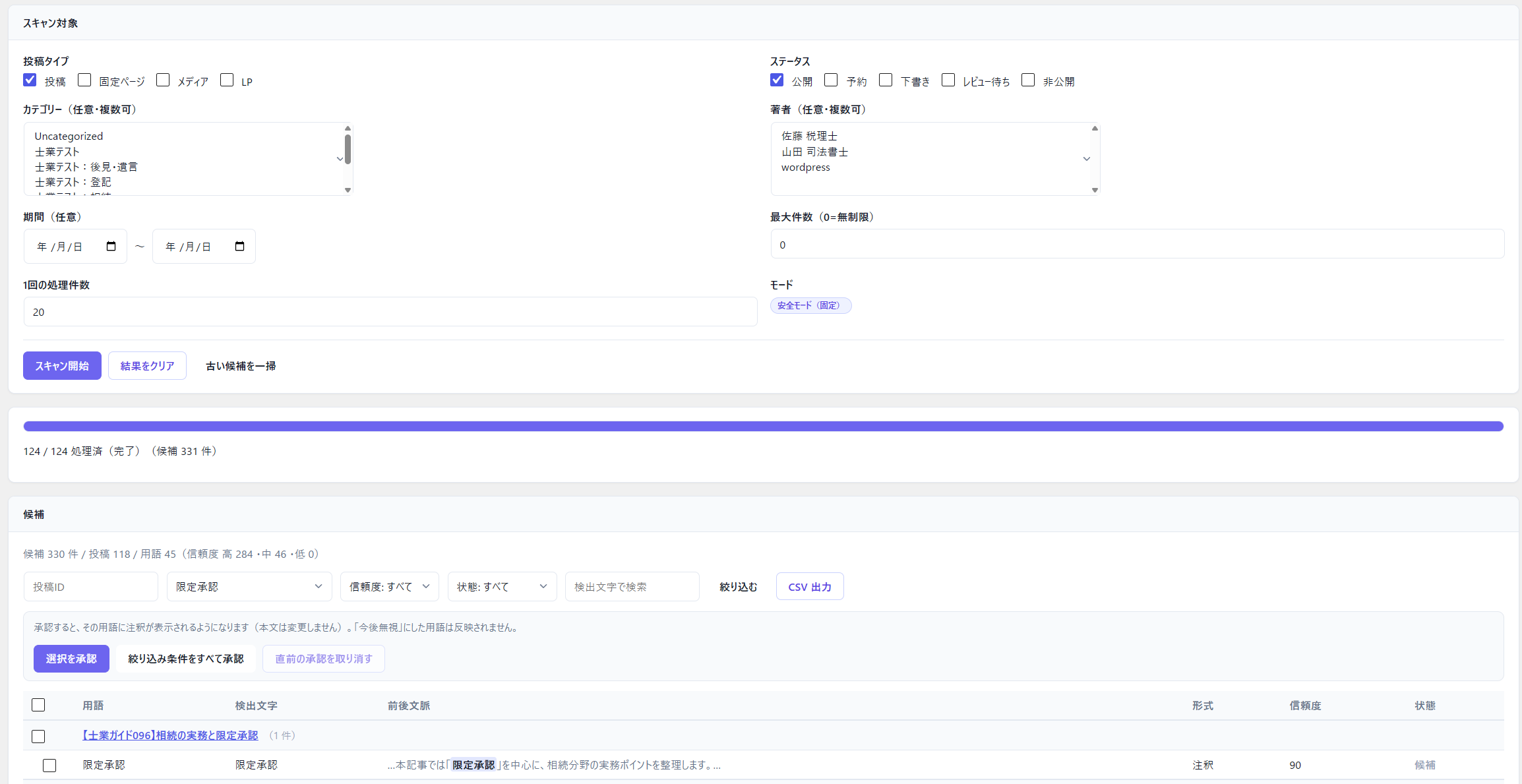This screenshot has width=1522, height=784.
Task: Focus the 投稿ID input field
Action: [91, 587]
